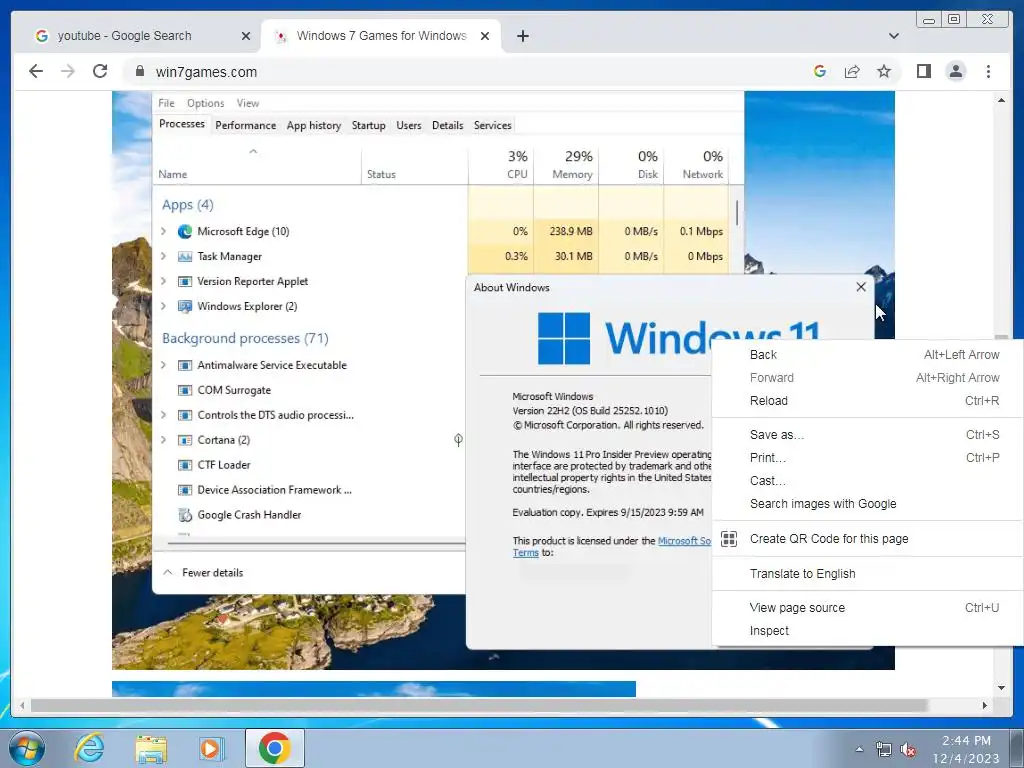Click the second image below the screenshot

(x=374, y=688)
